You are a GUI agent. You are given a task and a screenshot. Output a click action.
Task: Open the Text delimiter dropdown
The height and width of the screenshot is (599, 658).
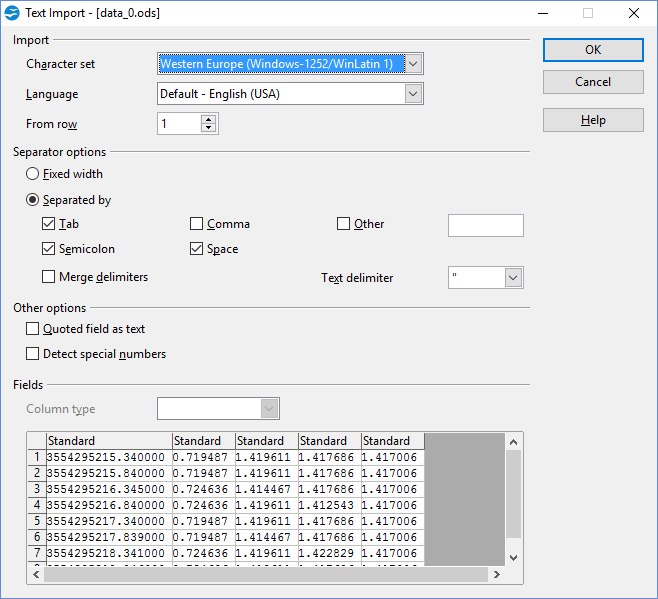(513, 278)
